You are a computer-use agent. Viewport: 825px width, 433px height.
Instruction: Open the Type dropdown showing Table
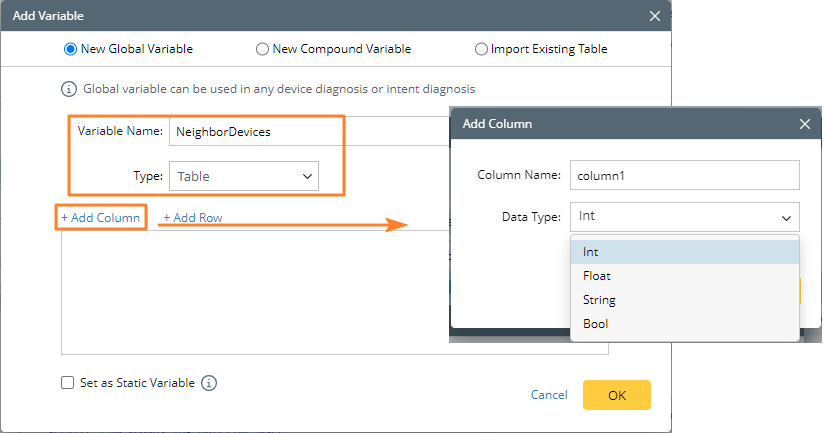coord(244,176)
